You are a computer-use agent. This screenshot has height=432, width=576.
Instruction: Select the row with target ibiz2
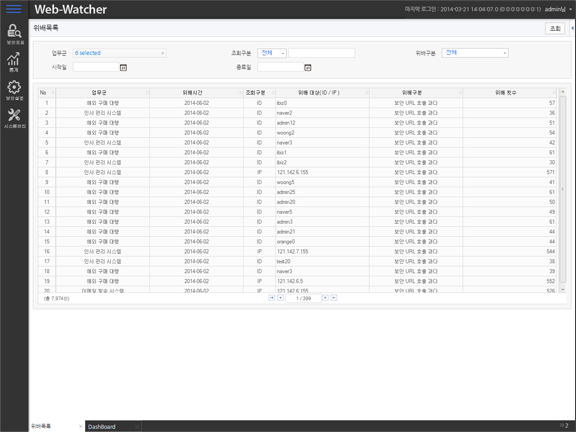(297, 162)
